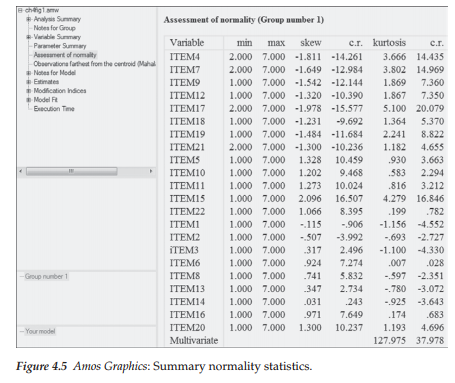
Task: Expand the Modification Indices node
Action: tap(29, 91)
